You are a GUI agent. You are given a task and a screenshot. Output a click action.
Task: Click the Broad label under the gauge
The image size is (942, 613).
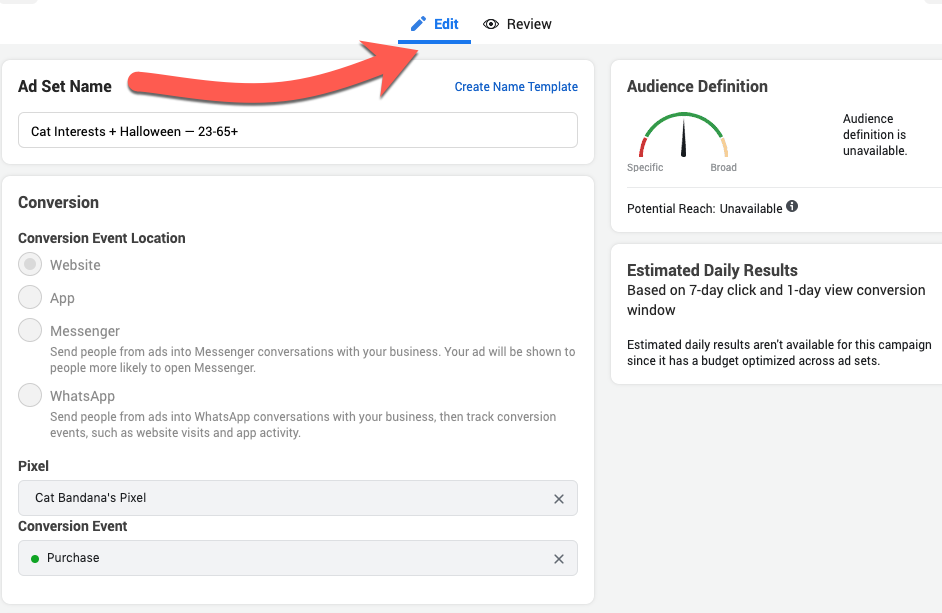point(723,168)
